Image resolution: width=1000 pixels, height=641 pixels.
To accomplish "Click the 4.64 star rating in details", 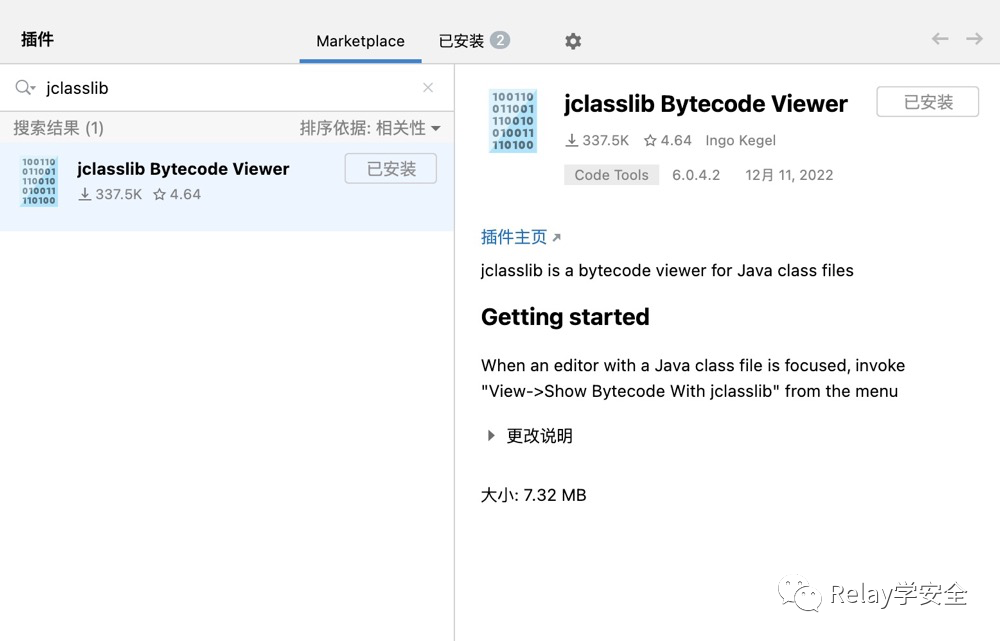I will tap(667, 140).
